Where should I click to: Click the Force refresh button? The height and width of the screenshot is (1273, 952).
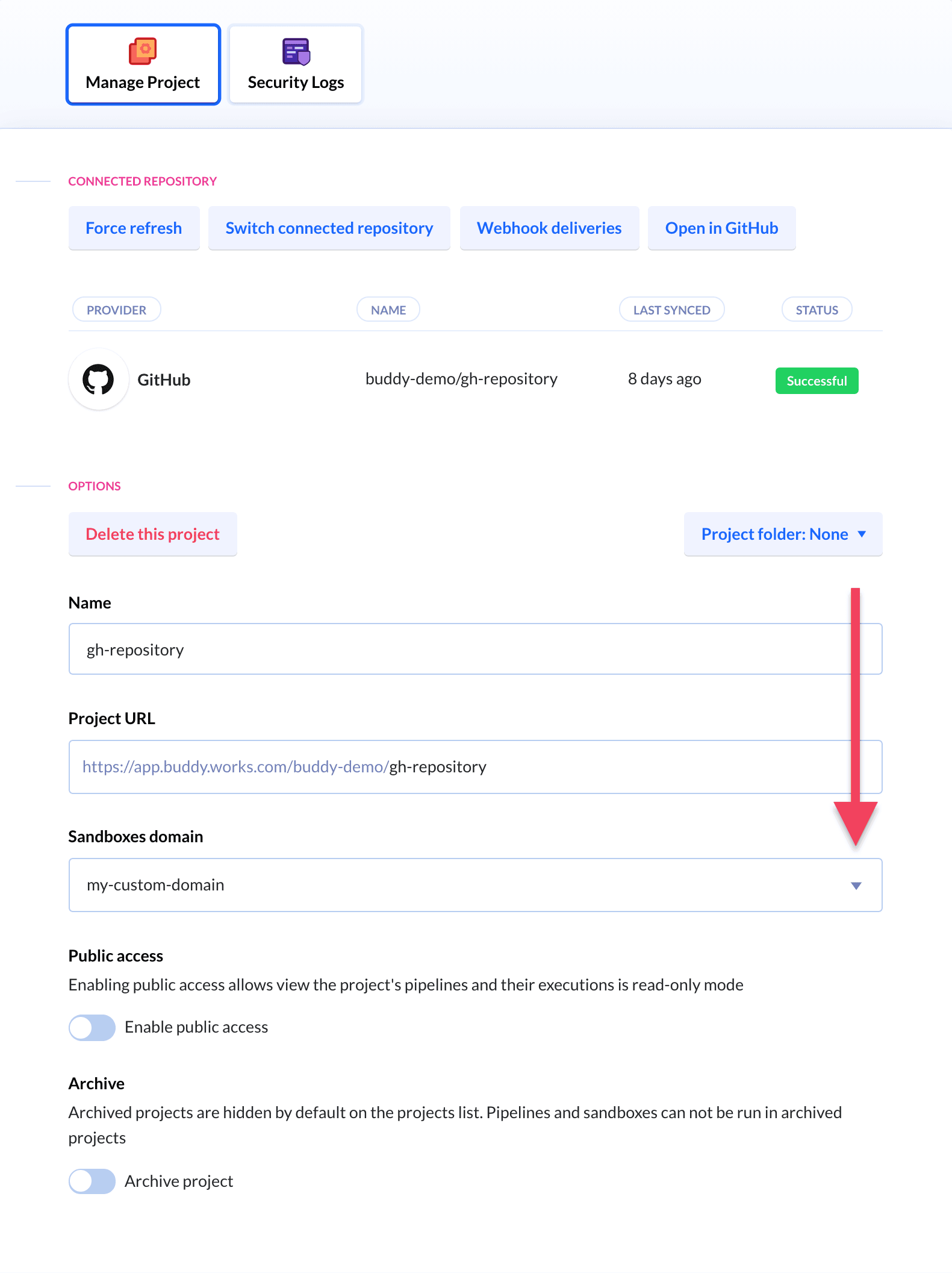[134, 228]
